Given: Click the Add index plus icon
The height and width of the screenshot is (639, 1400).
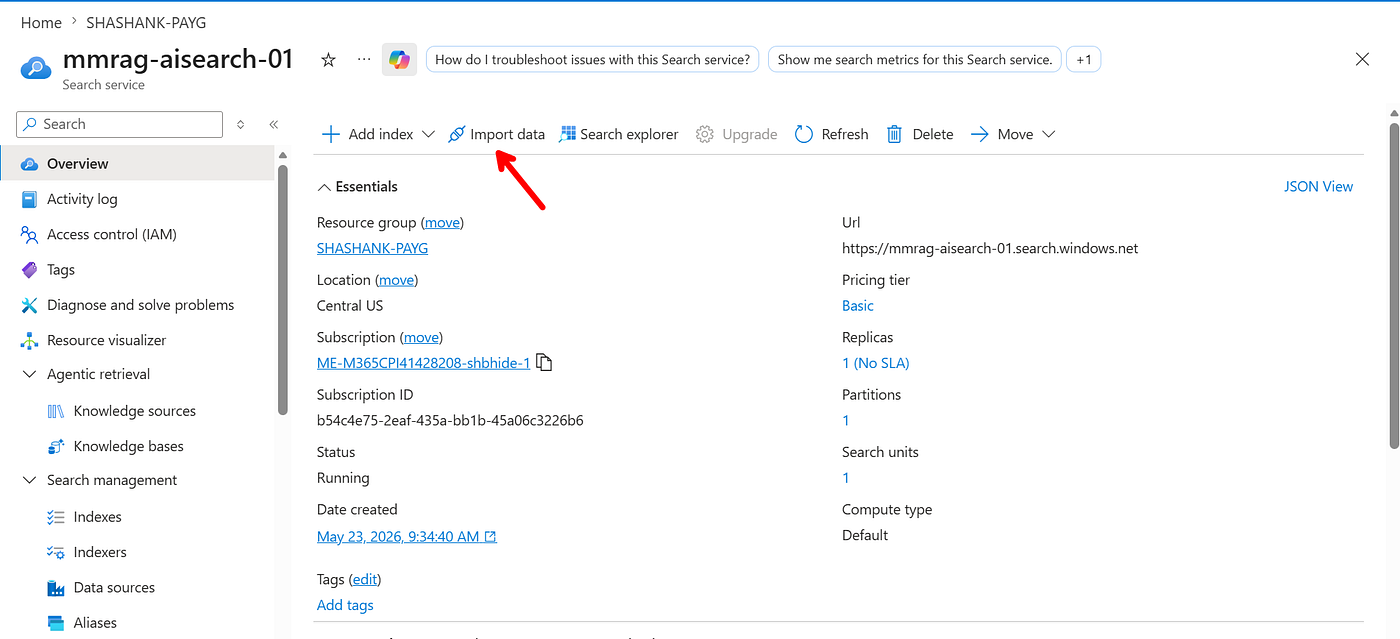Looking at the screenshot, I should 331,134.
